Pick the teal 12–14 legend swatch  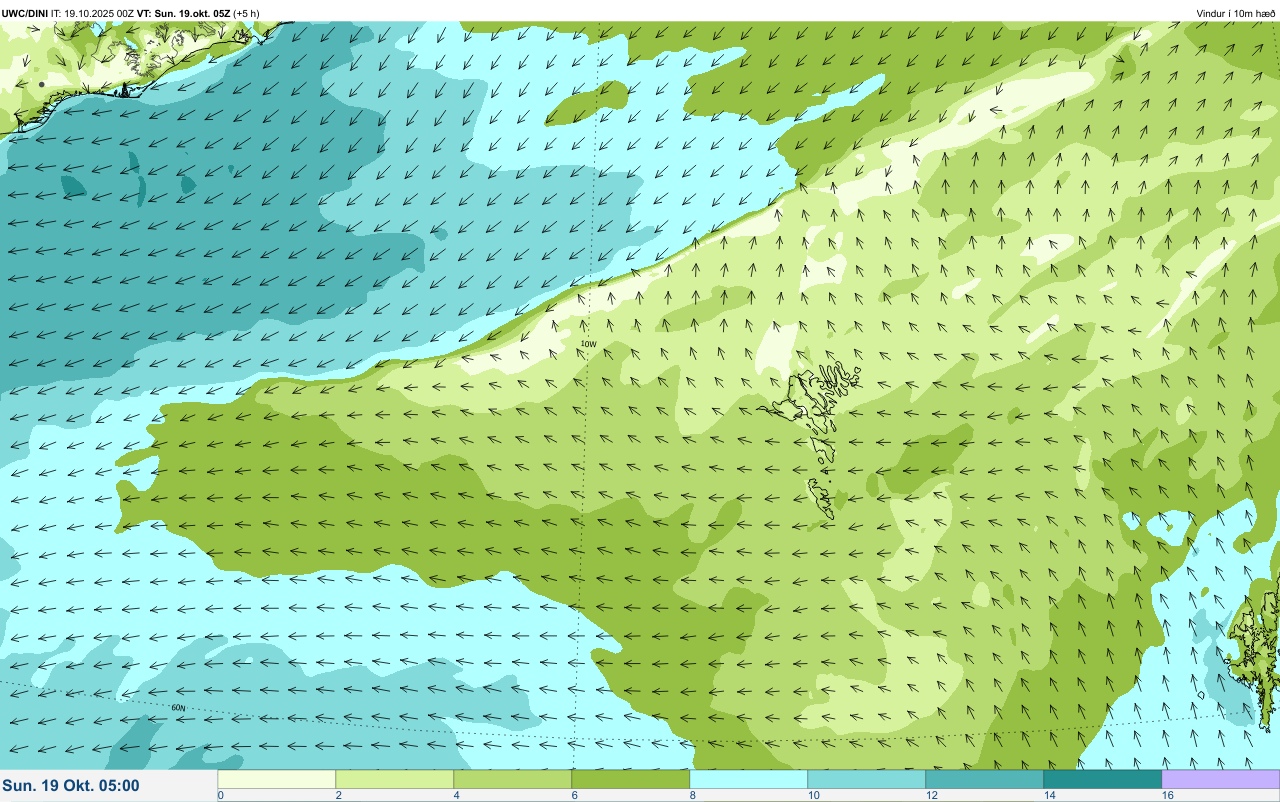[985, 779]
